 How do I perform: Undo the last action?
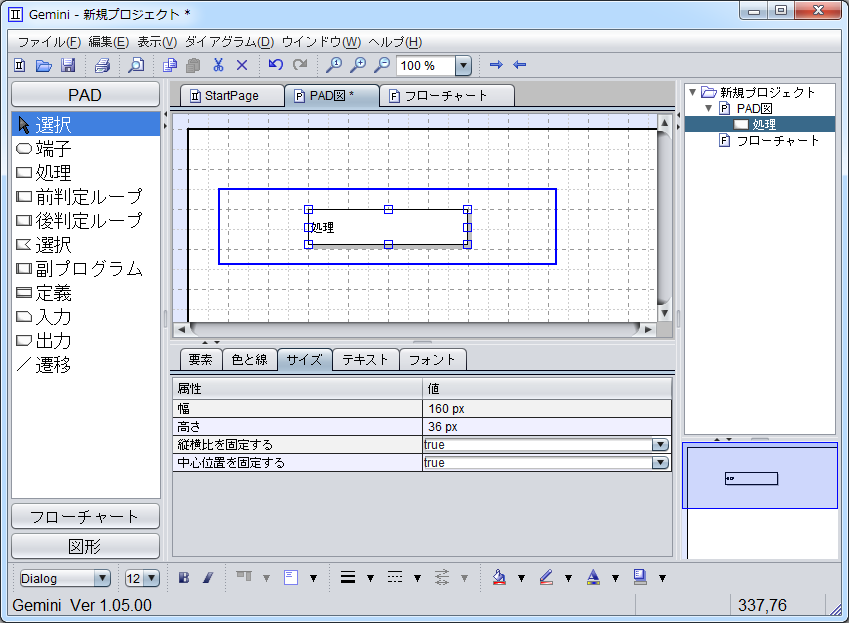tap(276, 65)
